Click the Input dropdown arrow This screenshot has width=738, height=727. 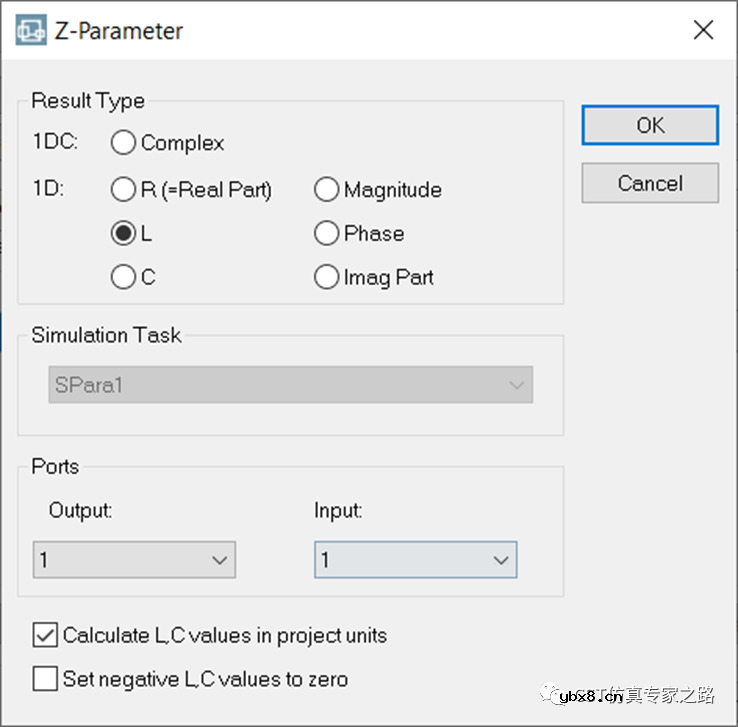pyautogui.click(x=501, y=561)
